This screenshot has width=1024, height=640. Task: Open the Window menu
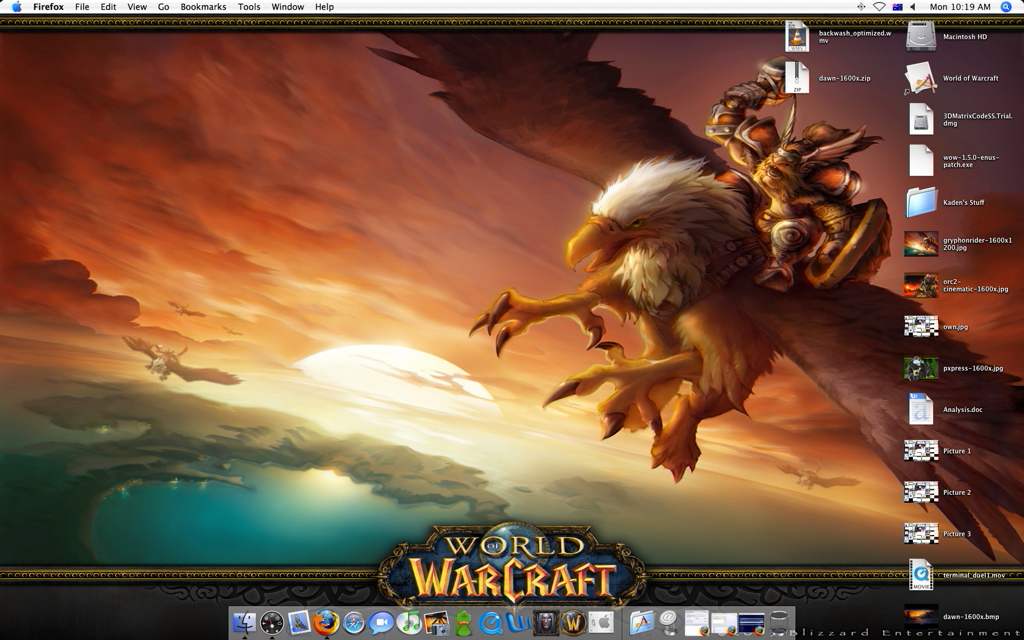(x=287, y=7)
